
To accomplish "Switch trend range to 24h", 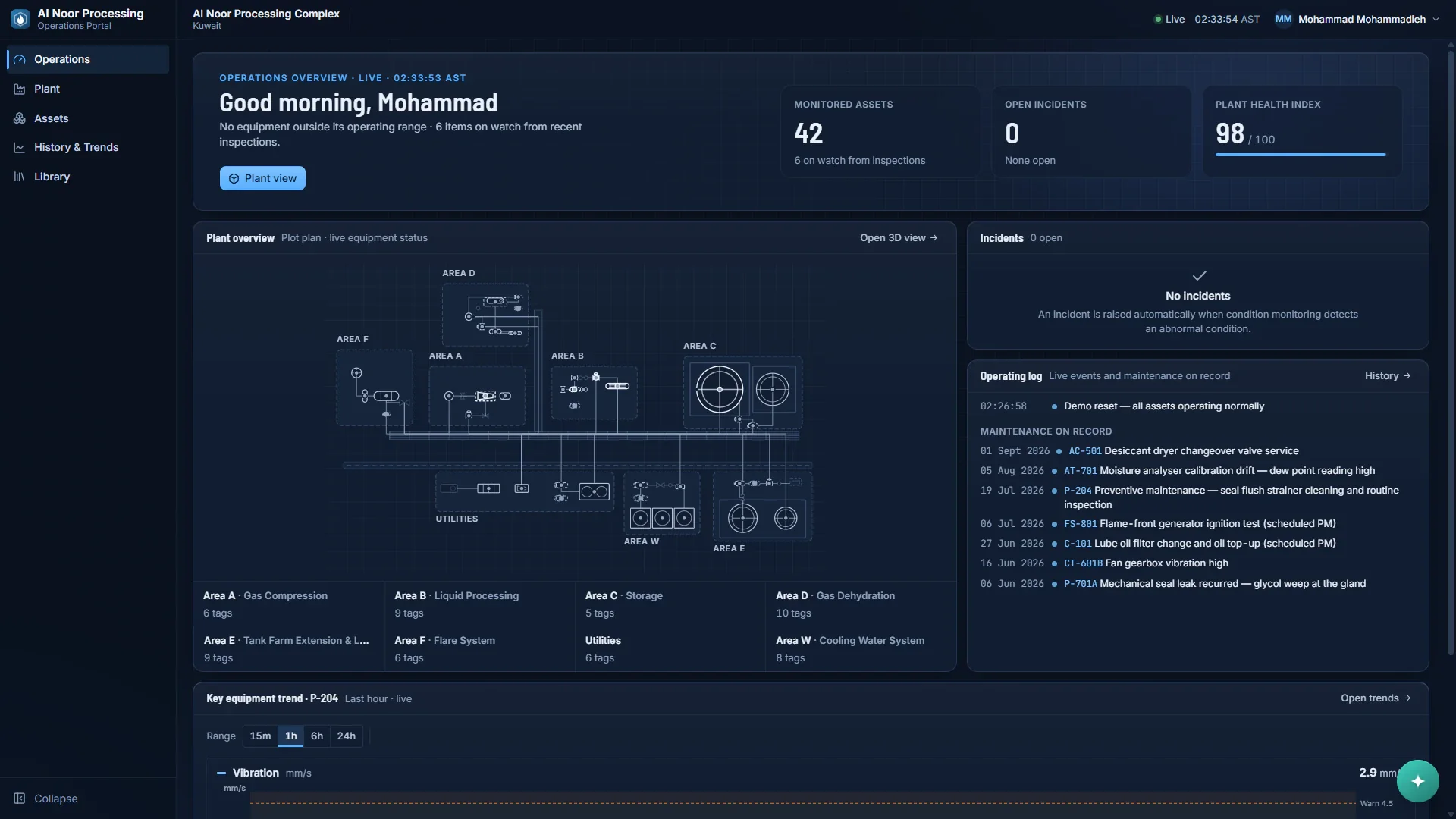I will [347, 736].
